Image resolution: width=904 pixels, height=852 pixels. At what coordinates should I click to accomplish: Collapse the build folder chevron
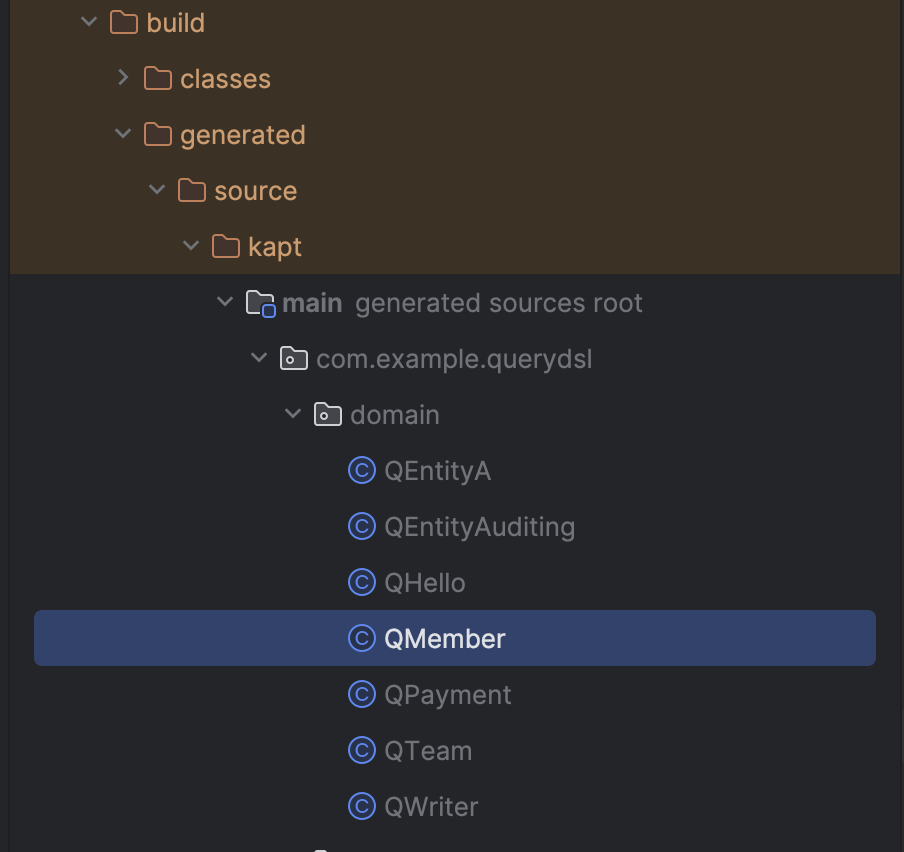click(x=89, y=22)
